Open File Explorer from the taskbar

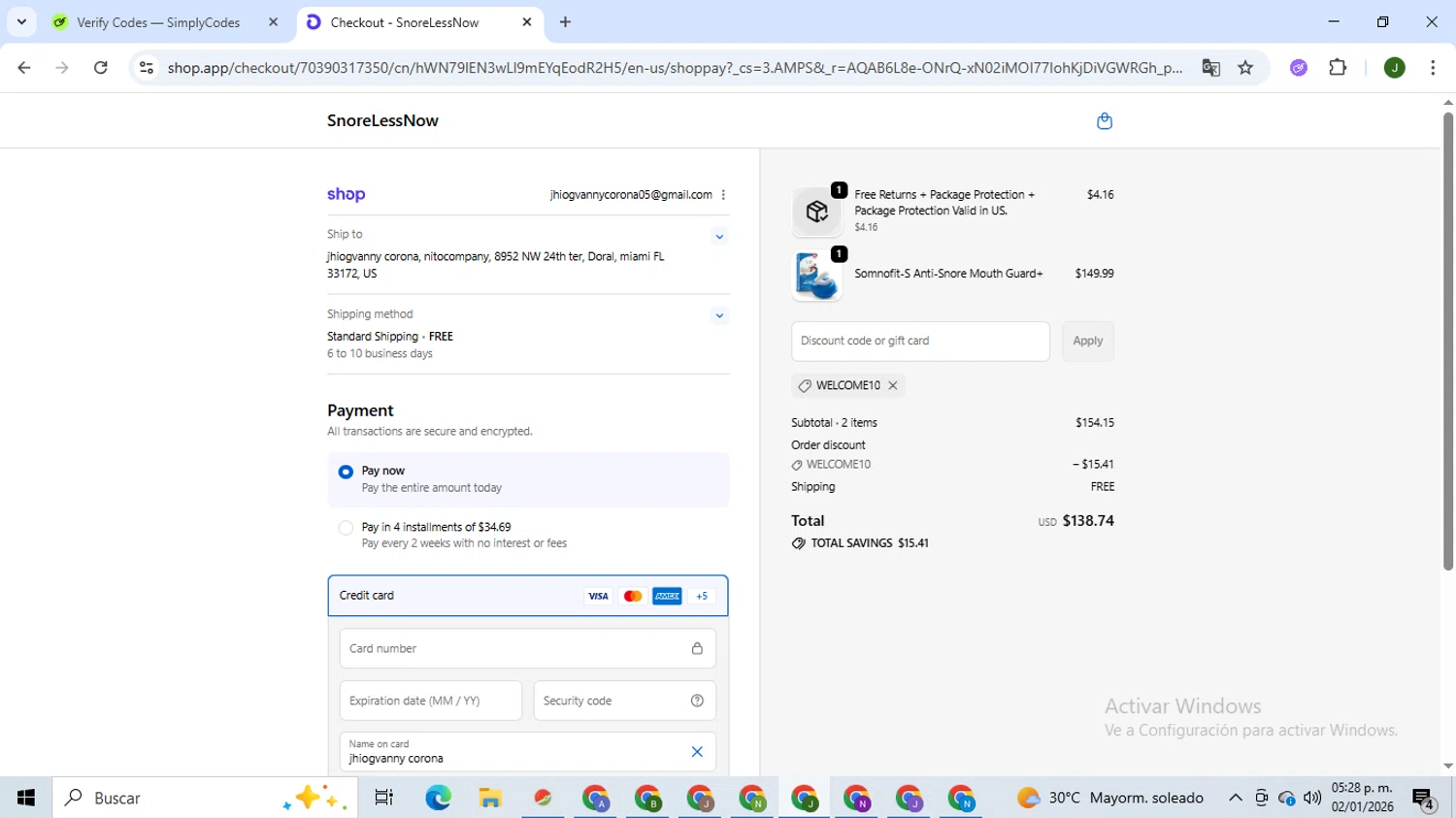coord(490,798)
